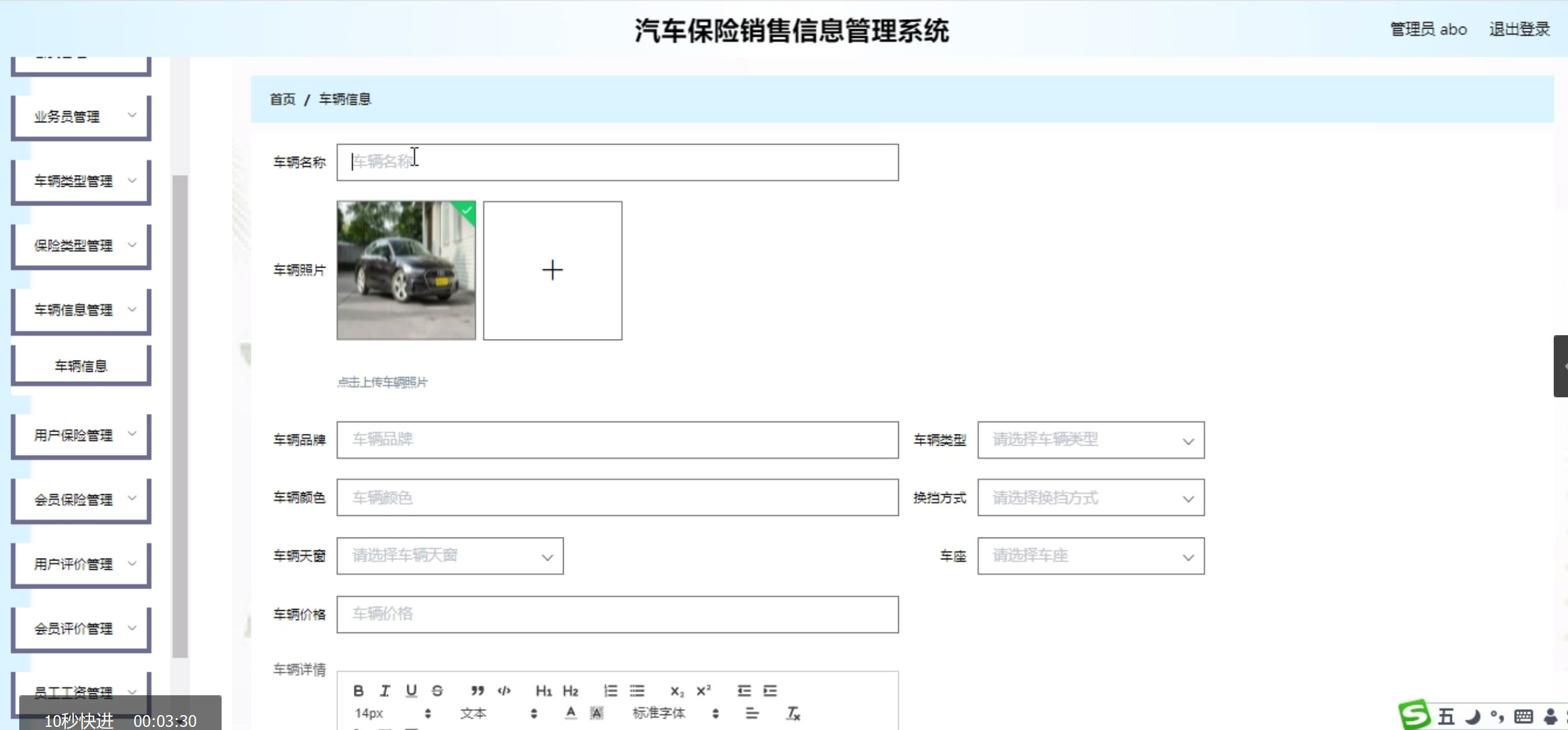The height and width of the screenshot is (730, 1568).
Task: Apply strikethrough in rich text toolbar
Action: tap(437, 691)
